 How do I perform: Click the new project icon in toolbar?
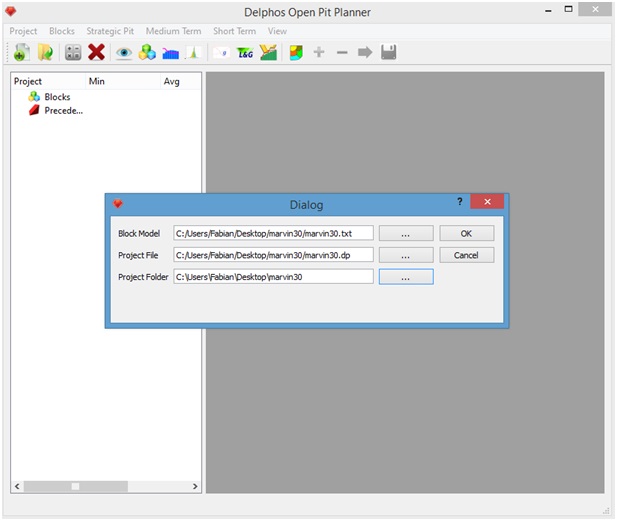point(22,52)
